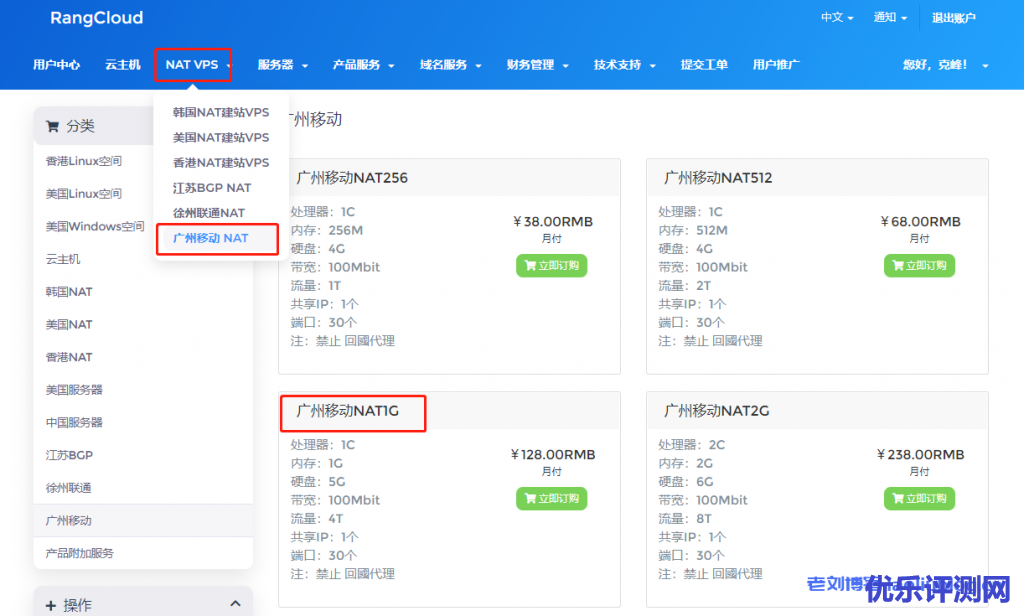Order the 广州移动NAT256 plan
This screenshot has width=1024, height=616.
pyautogui.click(x=551, y=266)
